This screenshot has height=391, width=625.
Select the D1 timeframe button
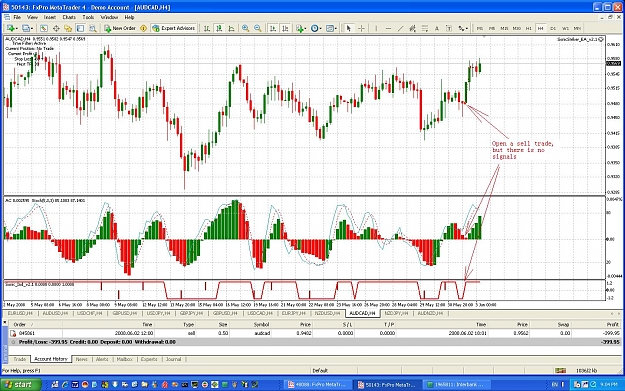point(553,28)
